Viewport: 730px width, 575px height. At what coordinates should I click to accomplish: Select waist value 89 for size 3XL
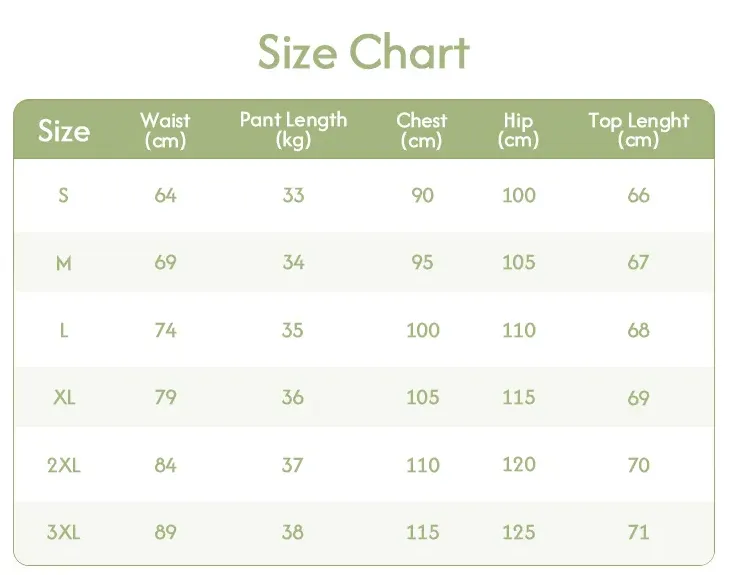tap(165, 532)
